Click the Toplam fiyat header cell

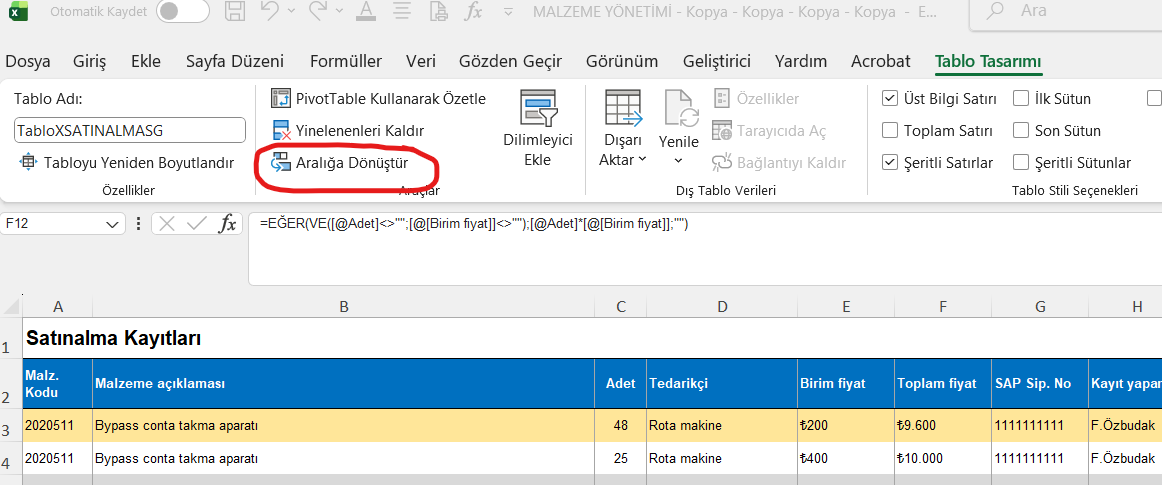coord(942,383)
